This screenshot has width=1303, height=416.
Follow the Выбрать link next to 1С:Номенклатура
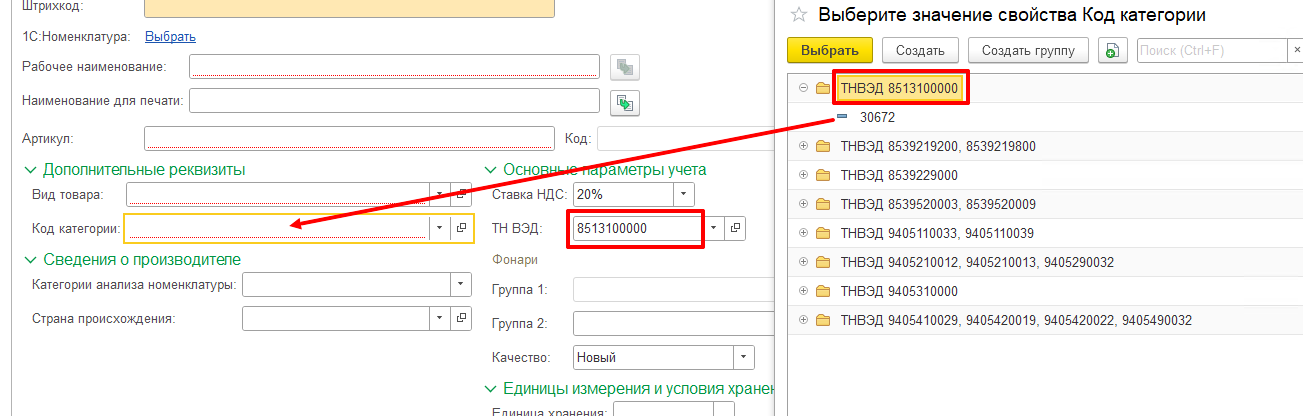pyautogui.click(x=170, y=37)
